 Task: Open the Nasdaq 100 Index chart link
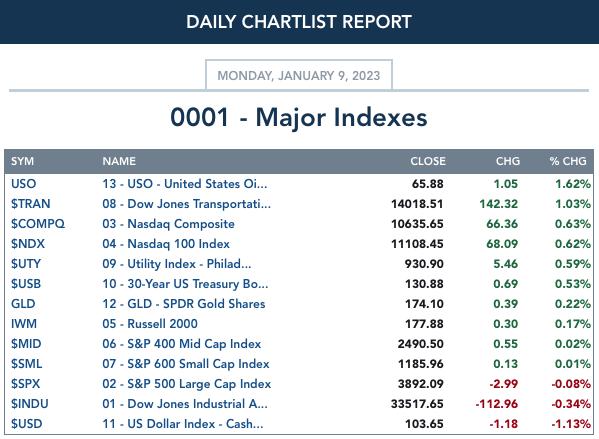pyautogui.click(x=166, y=244)
